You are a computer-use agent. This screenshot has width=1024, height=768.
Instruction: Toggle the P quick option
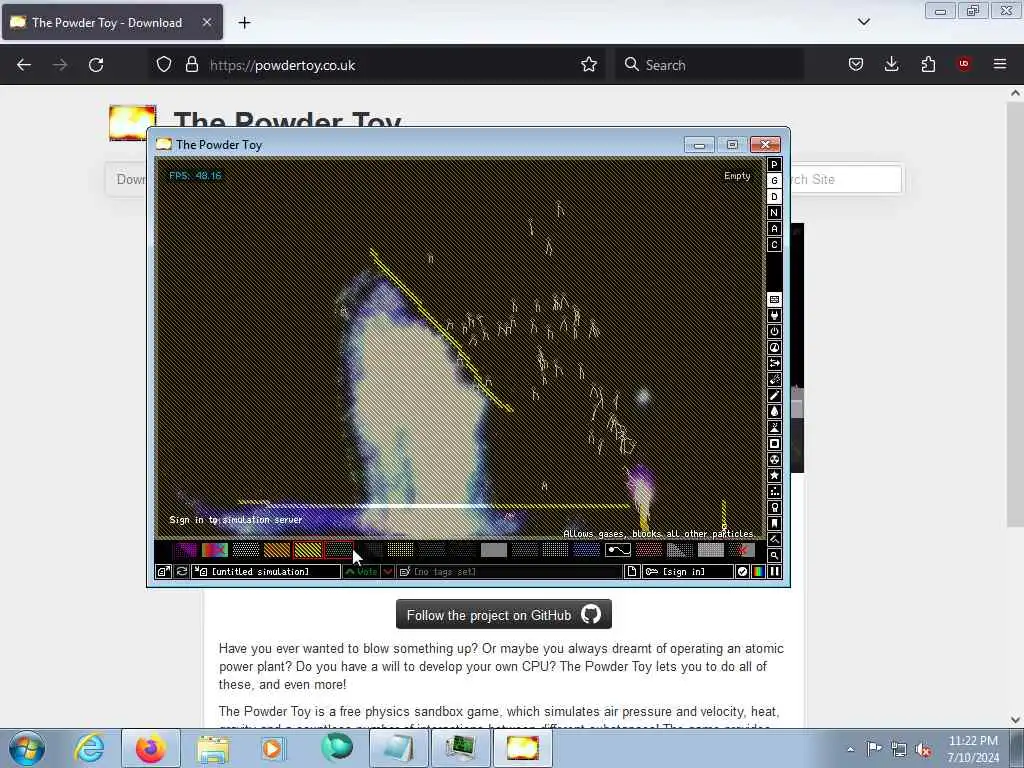click(x=774, y=165)
